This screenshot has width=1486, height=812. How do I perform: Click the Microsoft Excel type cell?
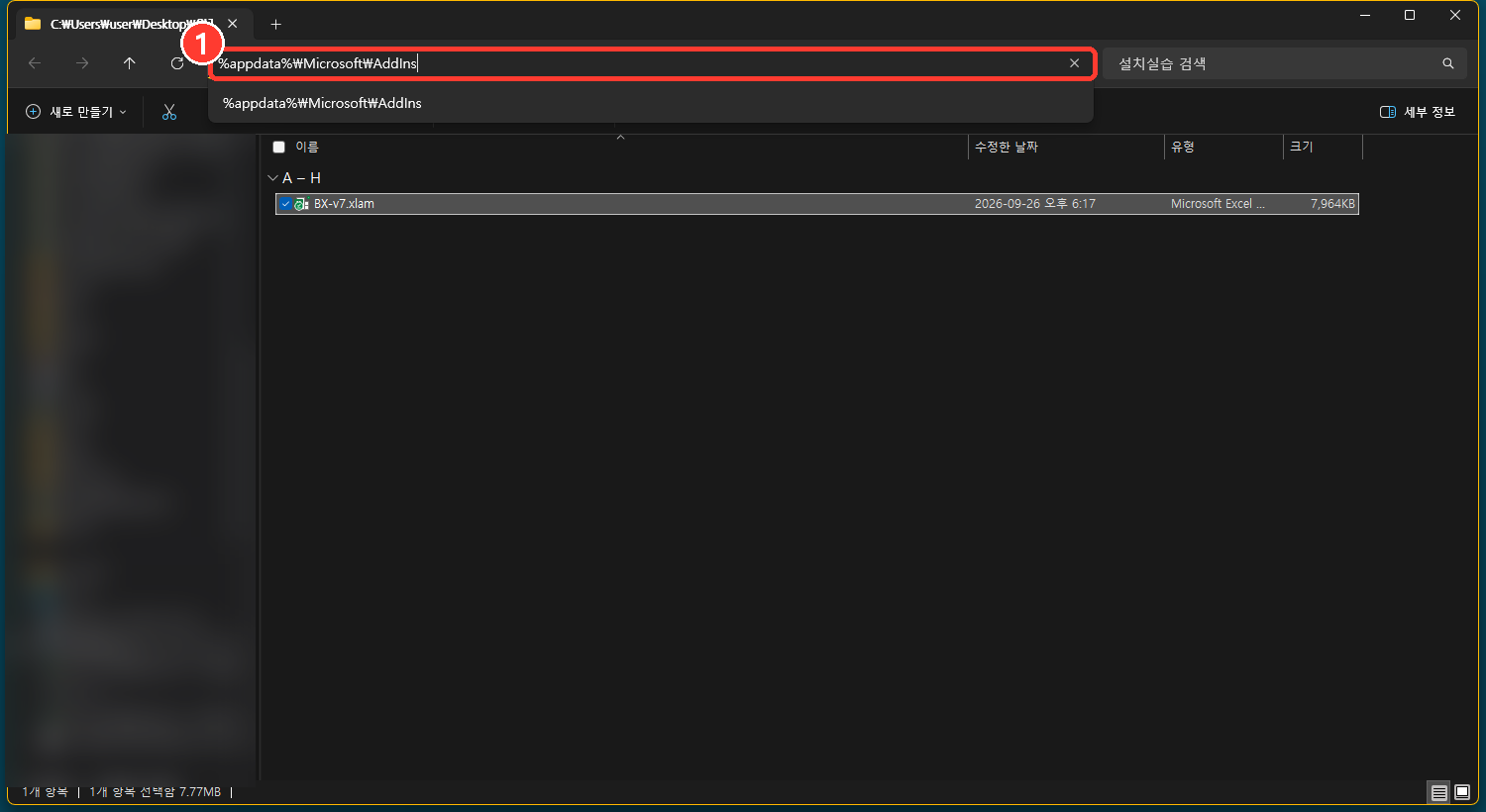(1218, 204)
